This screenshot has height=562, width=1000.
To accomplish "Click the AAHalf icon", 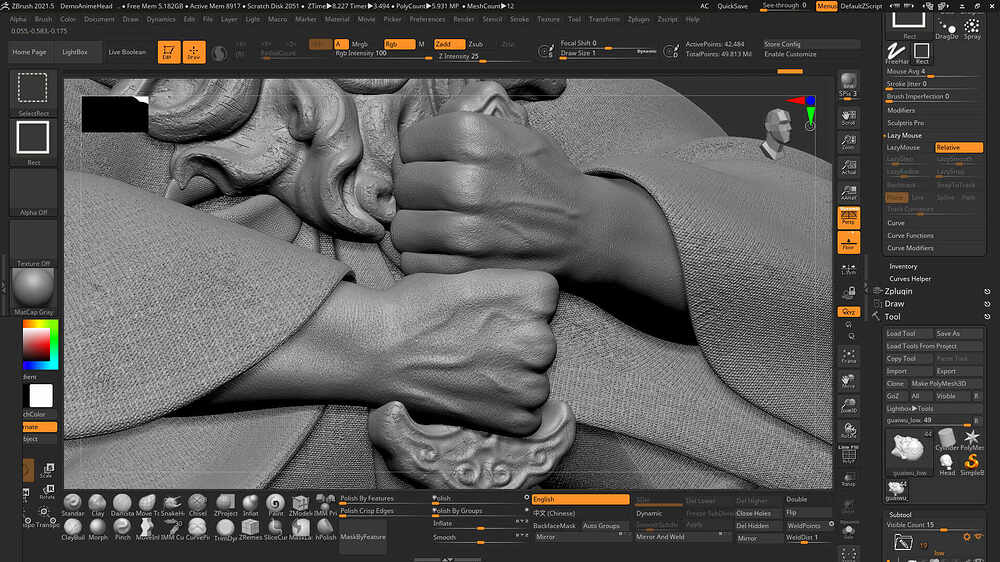I will (x=848, y=192).
